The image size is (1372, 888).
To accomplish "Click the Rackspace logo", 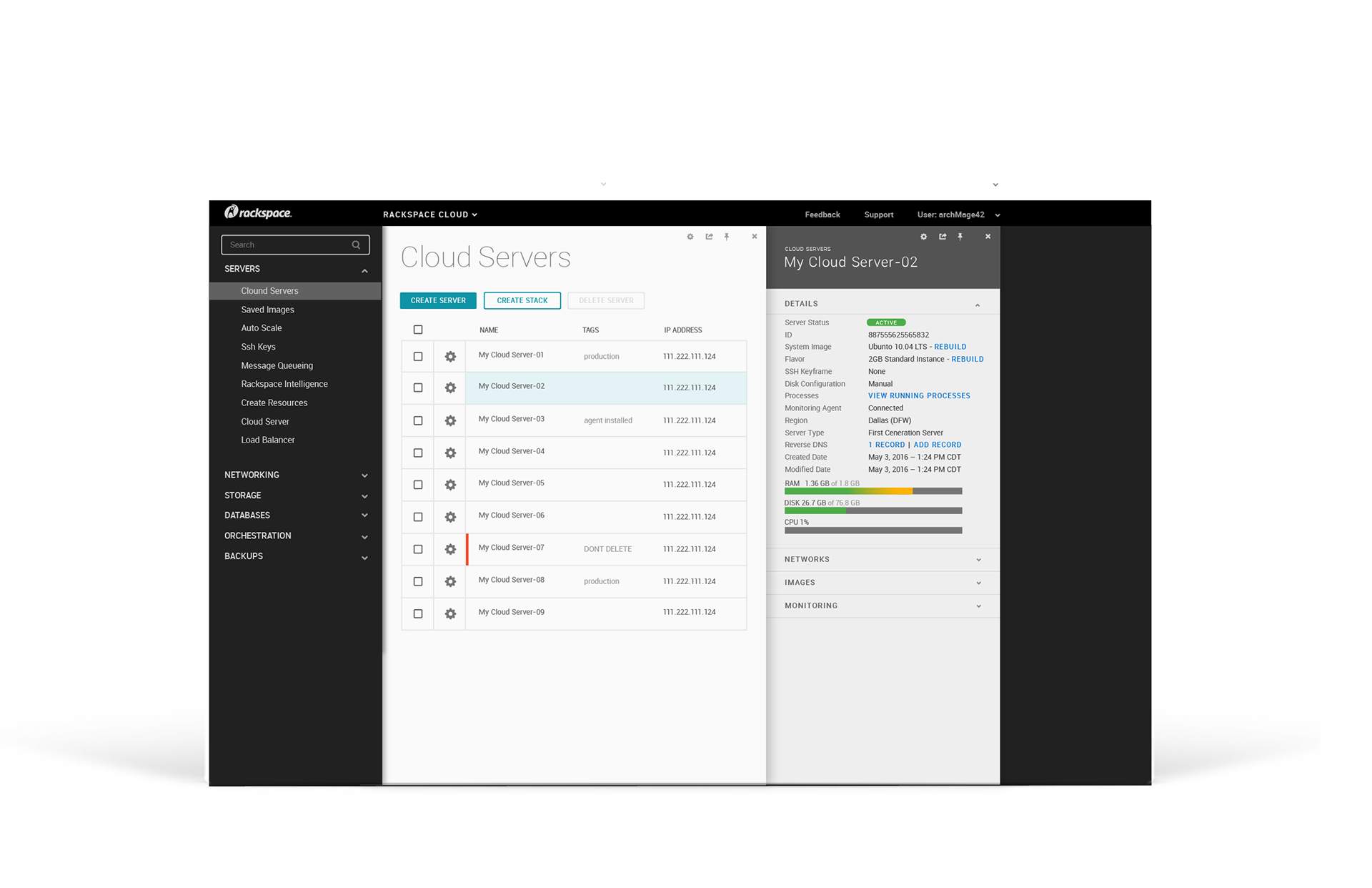I will tap(258, 212).
